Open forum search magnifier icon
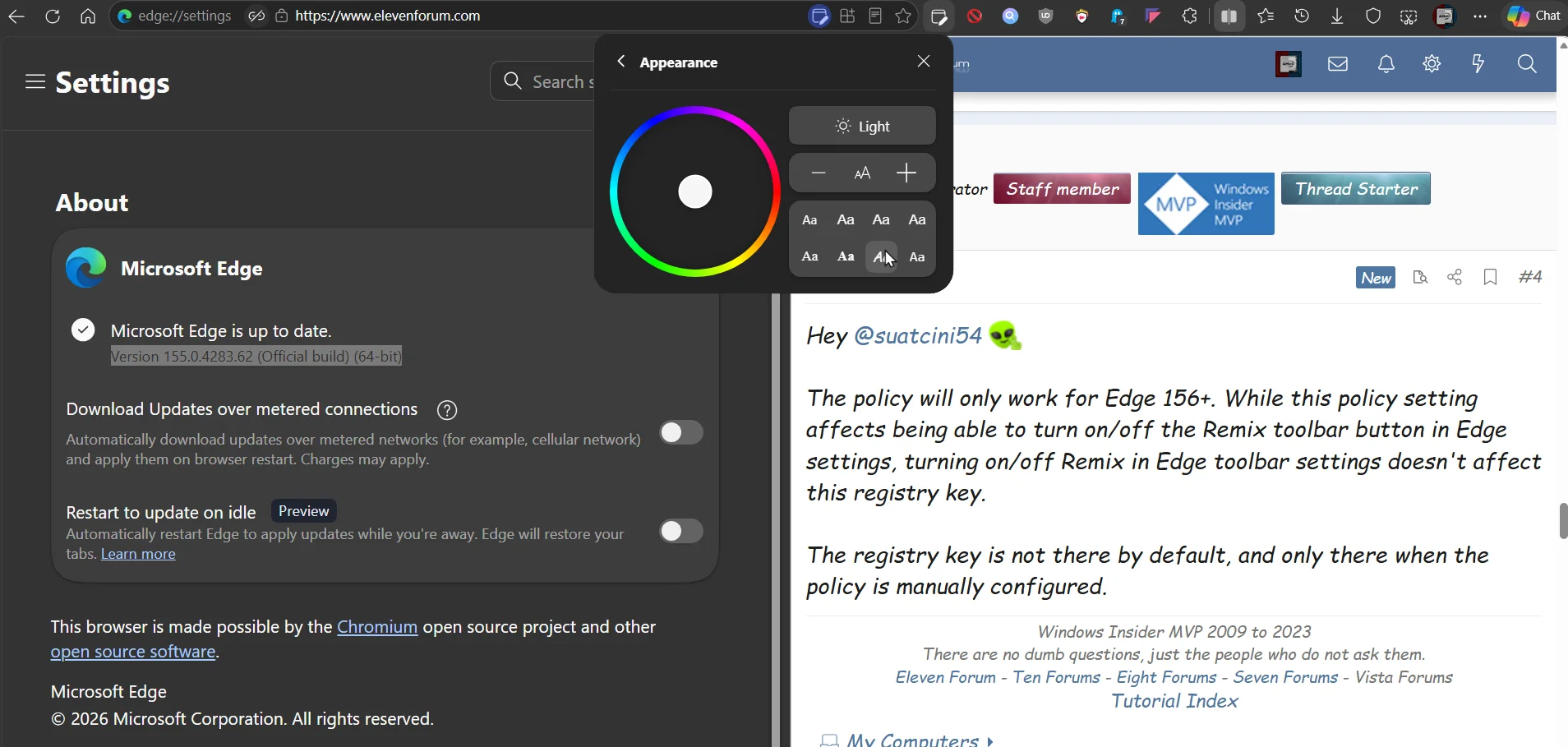 [x=1527, y=64]
